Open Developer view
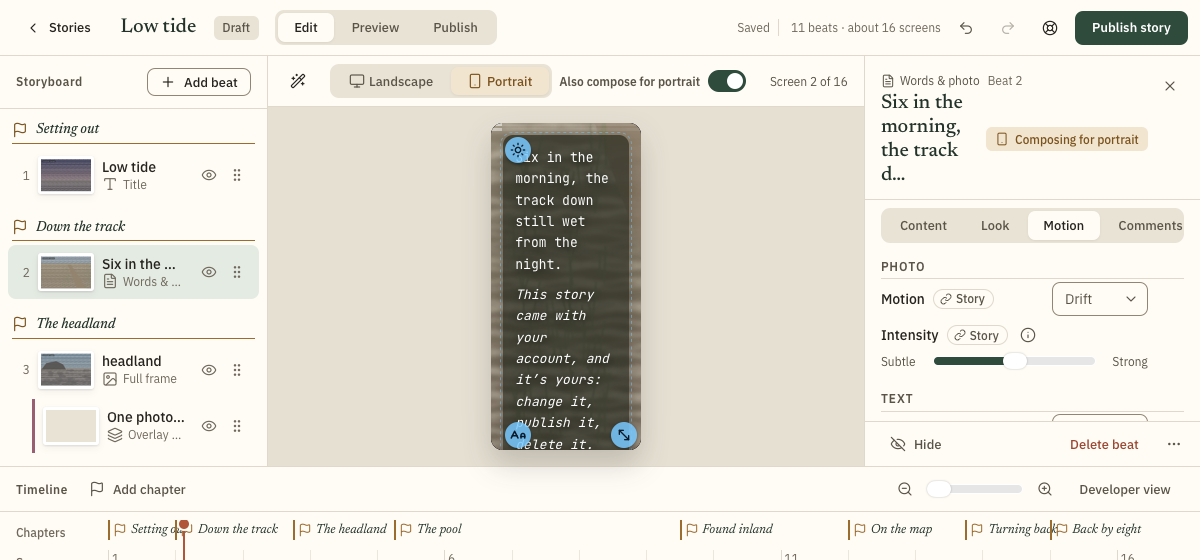The image size is (1200, 560). [1124, 490]
